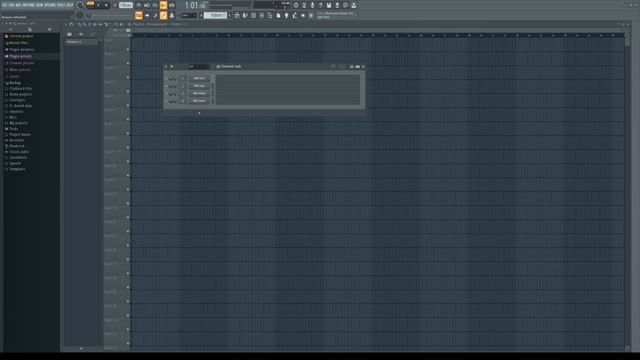Click the 1:01:00 time display

click(195, 5)
